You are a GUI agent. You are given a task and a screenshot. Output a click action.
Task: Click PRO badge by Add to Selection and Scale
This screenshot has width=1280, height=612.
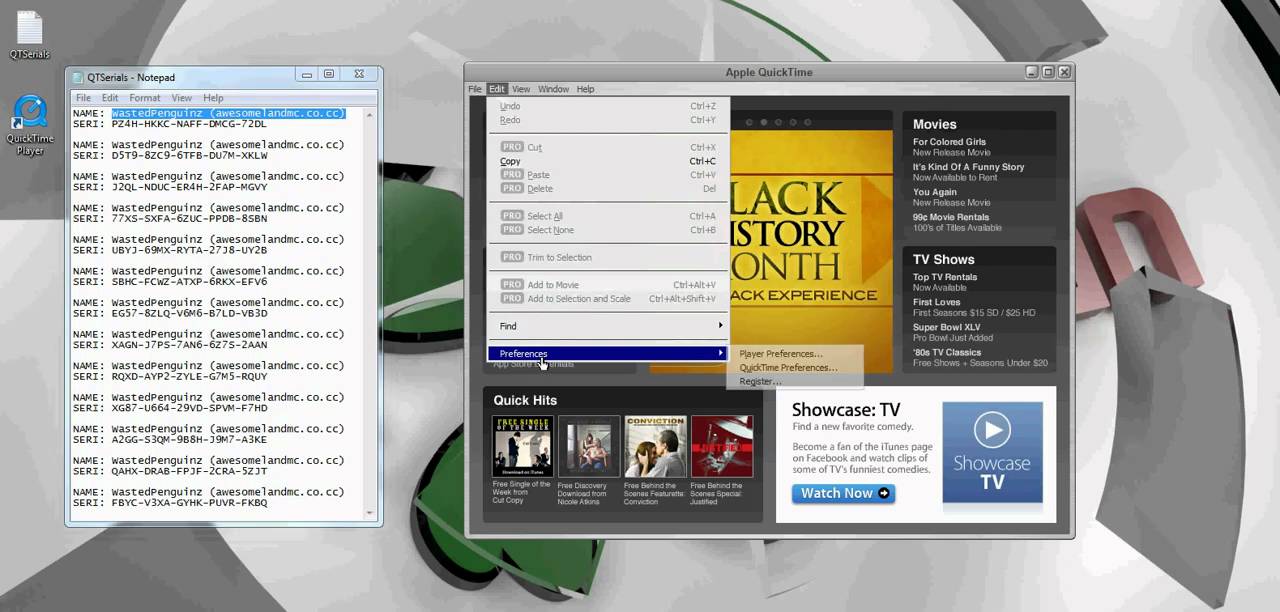(512, 299)
